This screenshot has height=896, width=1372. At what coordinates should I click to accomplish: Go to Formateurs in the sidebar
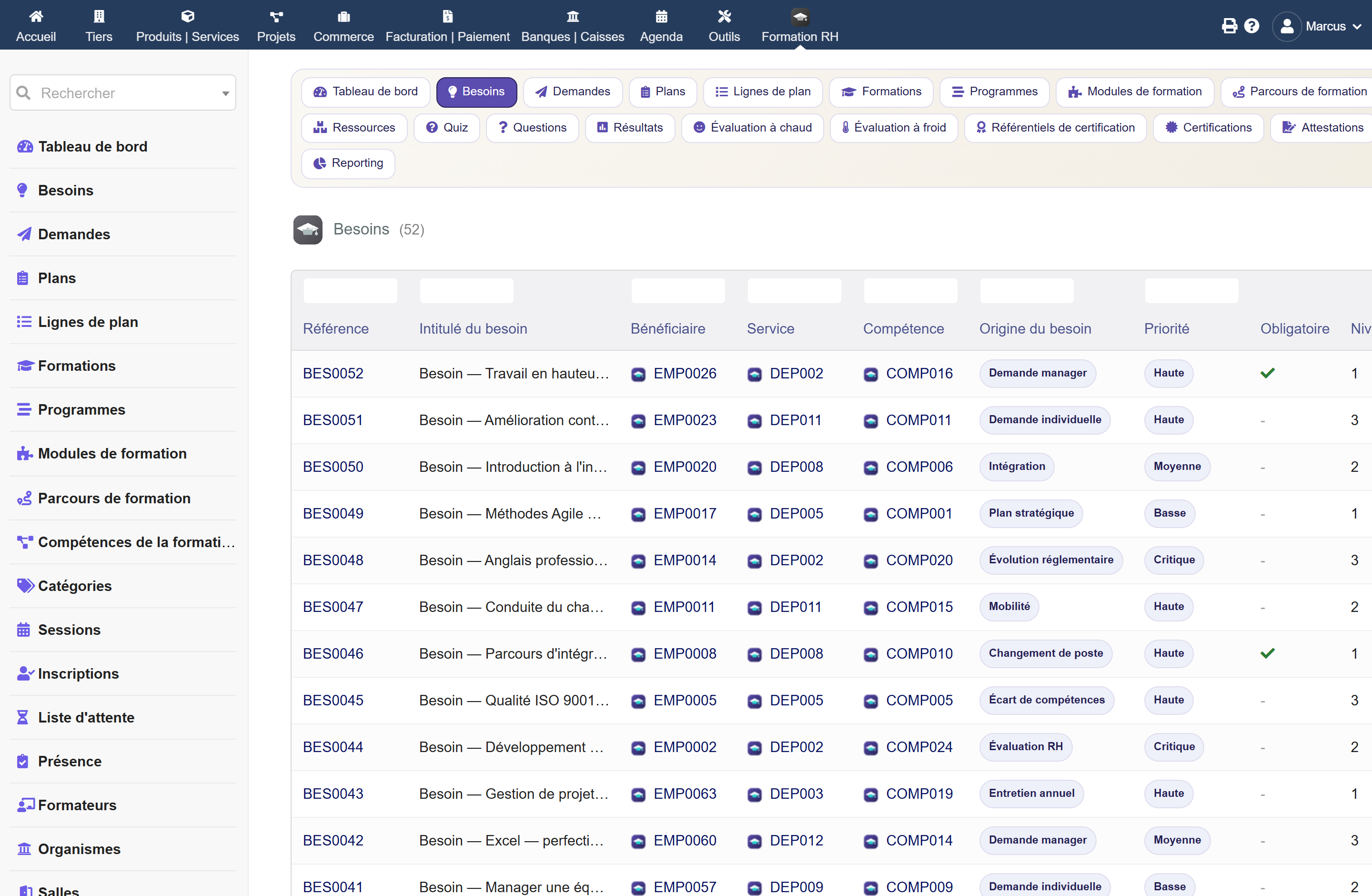[77, 805]
